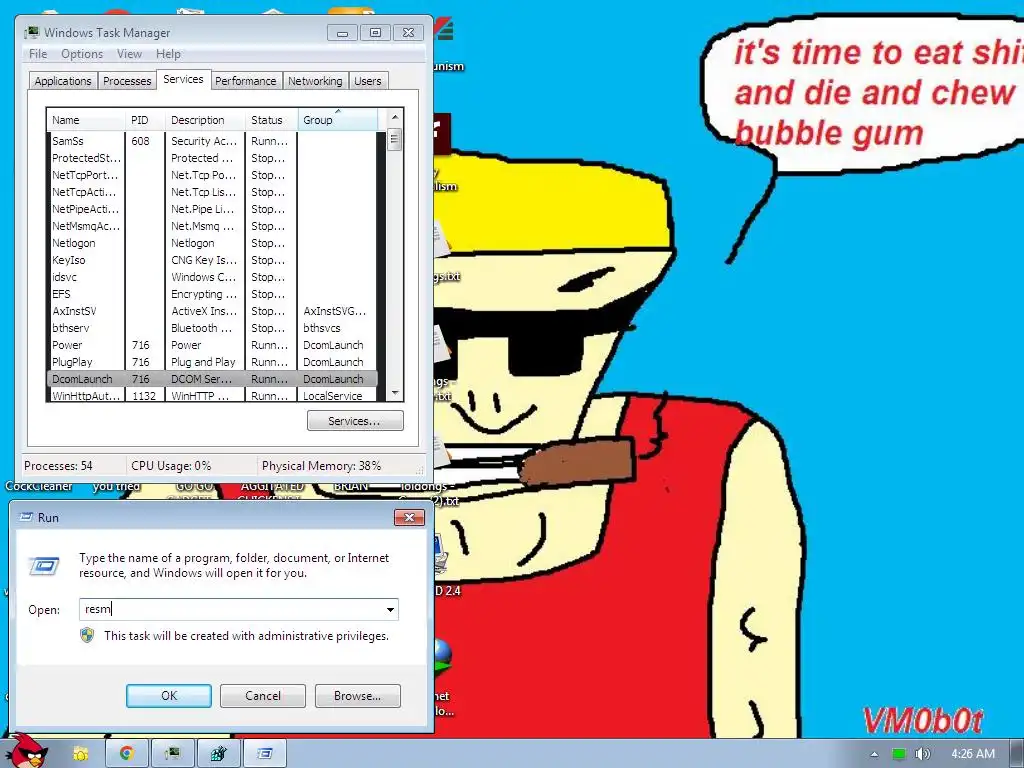Image resolution: width=1024 pixels, height=768 pixels.
Task: Open the File menu in Task Manager
Action: (38, 54)
